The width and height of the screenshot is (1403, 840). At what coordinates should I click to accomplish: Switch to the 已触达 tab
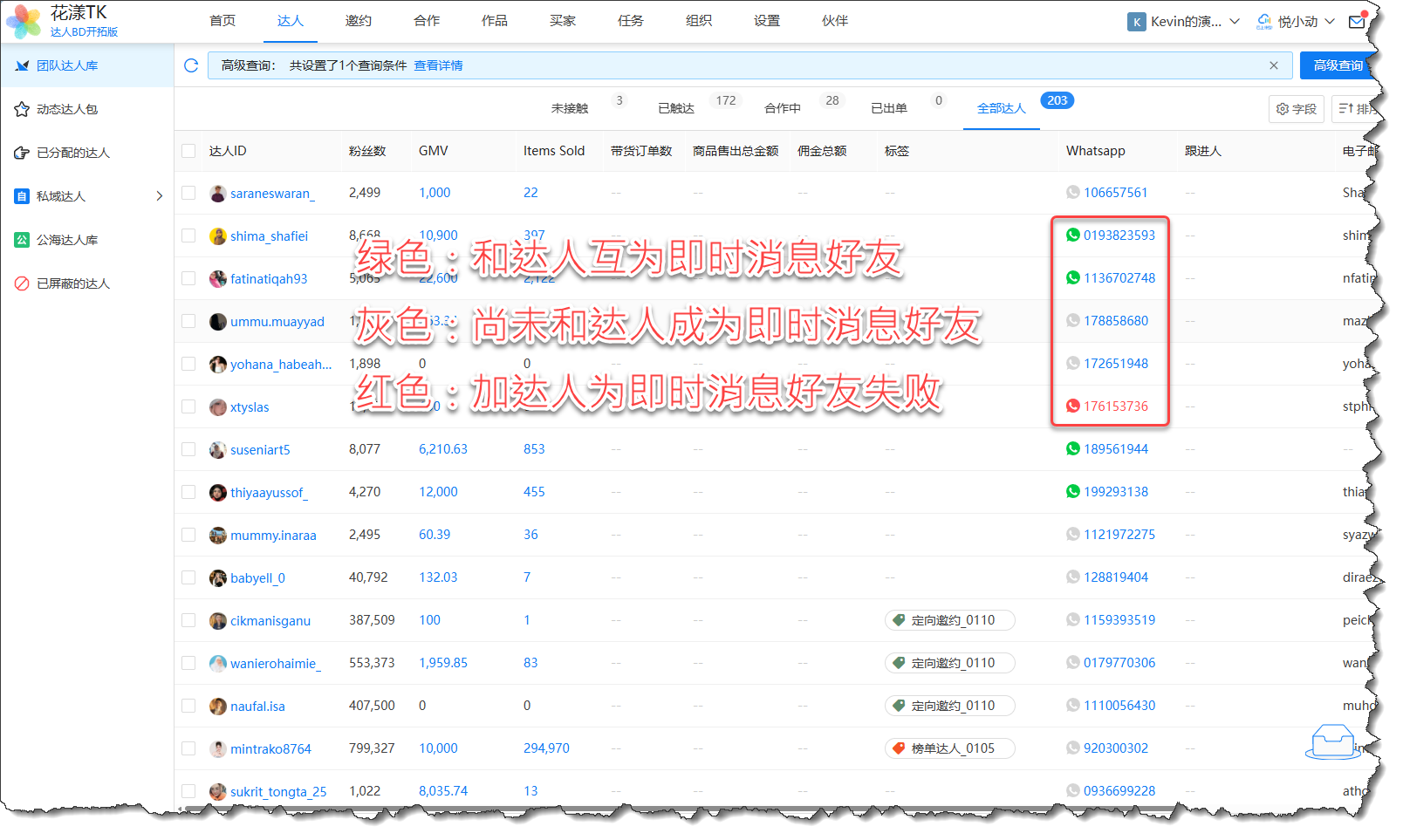click(675, 108)
